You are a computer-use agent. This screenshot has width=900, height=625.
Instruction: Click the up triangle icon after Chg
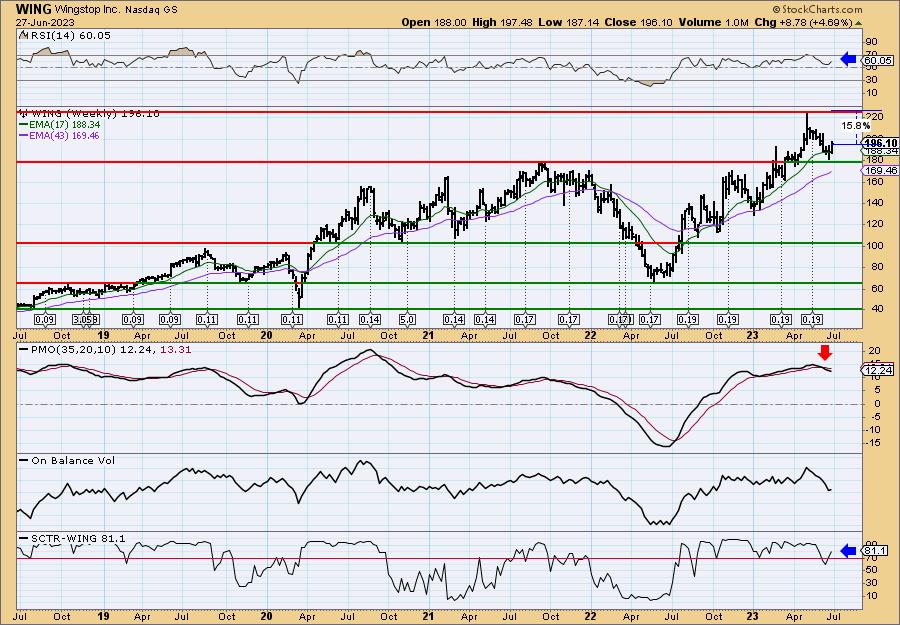[859, 23]
